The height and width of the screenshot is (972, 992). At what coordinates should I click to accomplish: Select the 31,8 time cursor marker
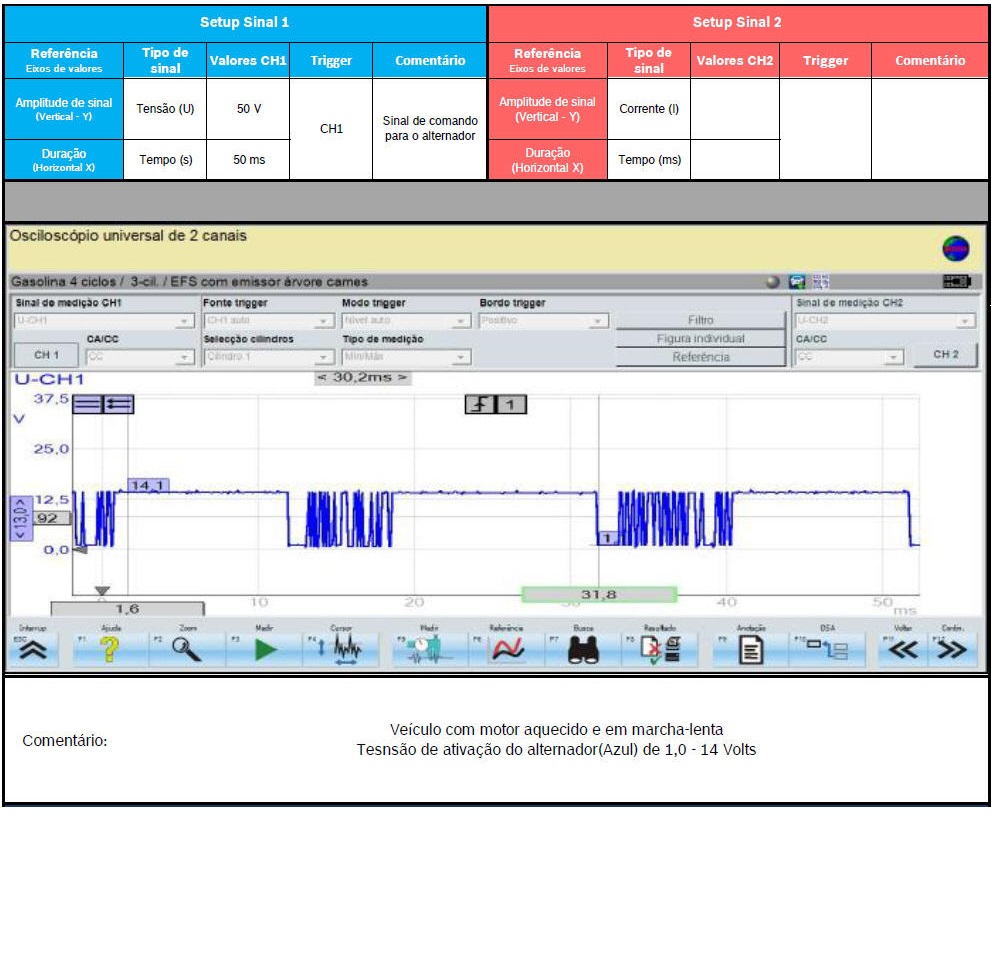click(599, 595)
